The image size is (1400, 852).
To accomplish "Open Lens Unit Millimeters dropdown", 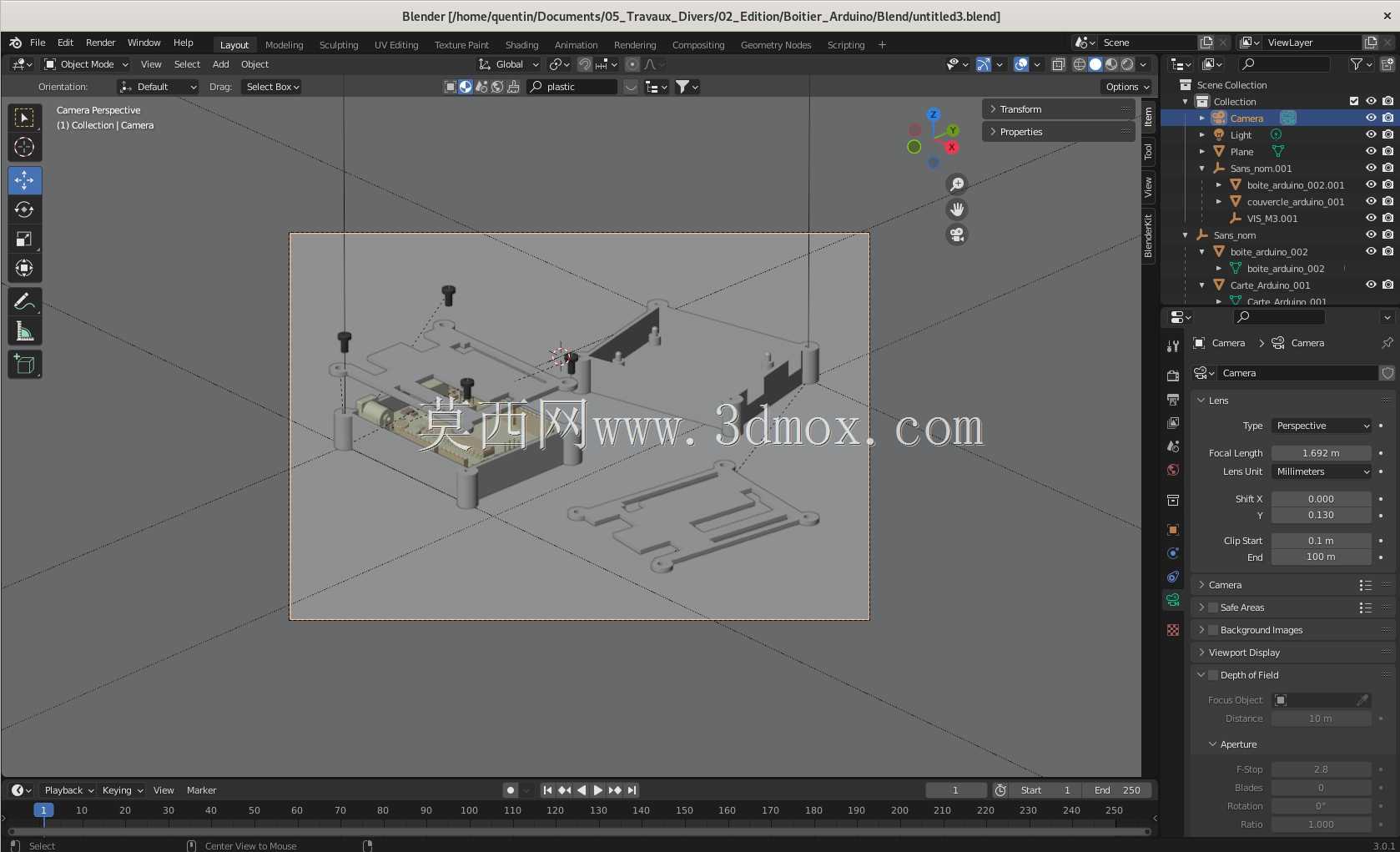I will [1322, 471].
